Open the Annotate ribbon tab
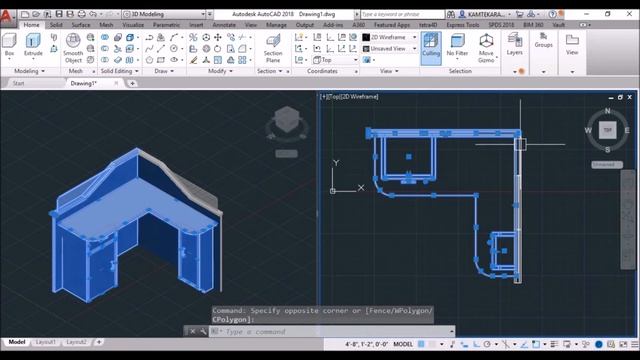The width and height of the screenshot is (640, 360). [224, 25]
